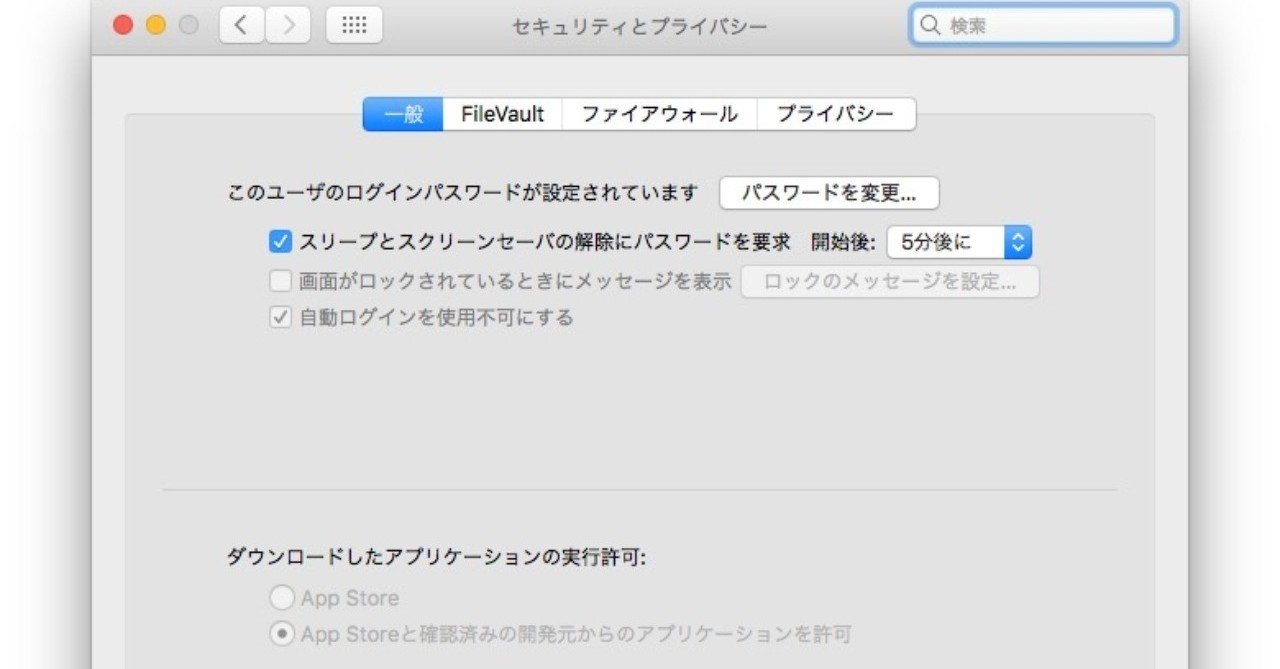The image size is (1280, 669).
Task: Choose App Storeと確認済みの開発元 radio option
Action: [283, 634]
